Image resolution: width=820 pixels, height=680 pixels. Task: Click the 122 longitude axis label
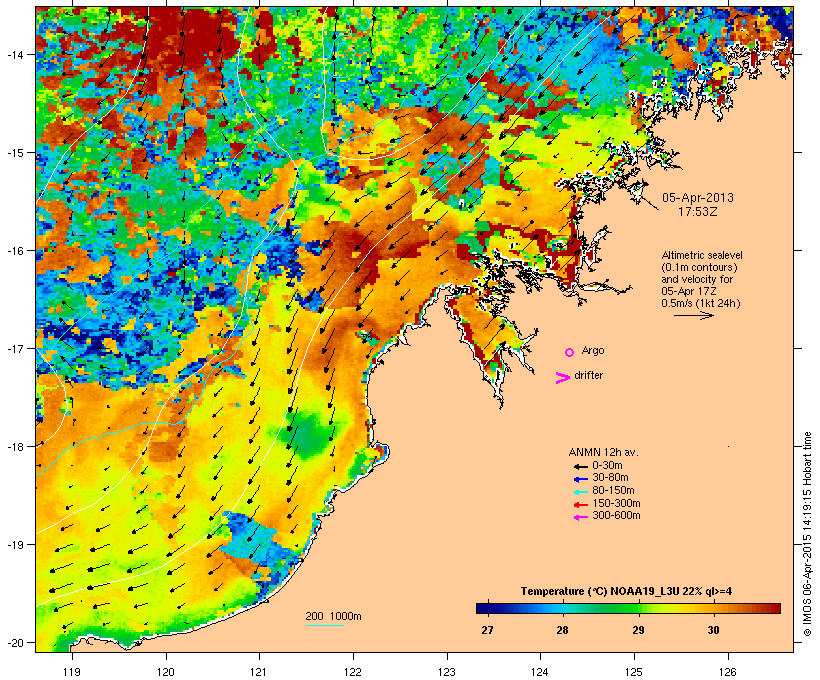coord(353,672)
